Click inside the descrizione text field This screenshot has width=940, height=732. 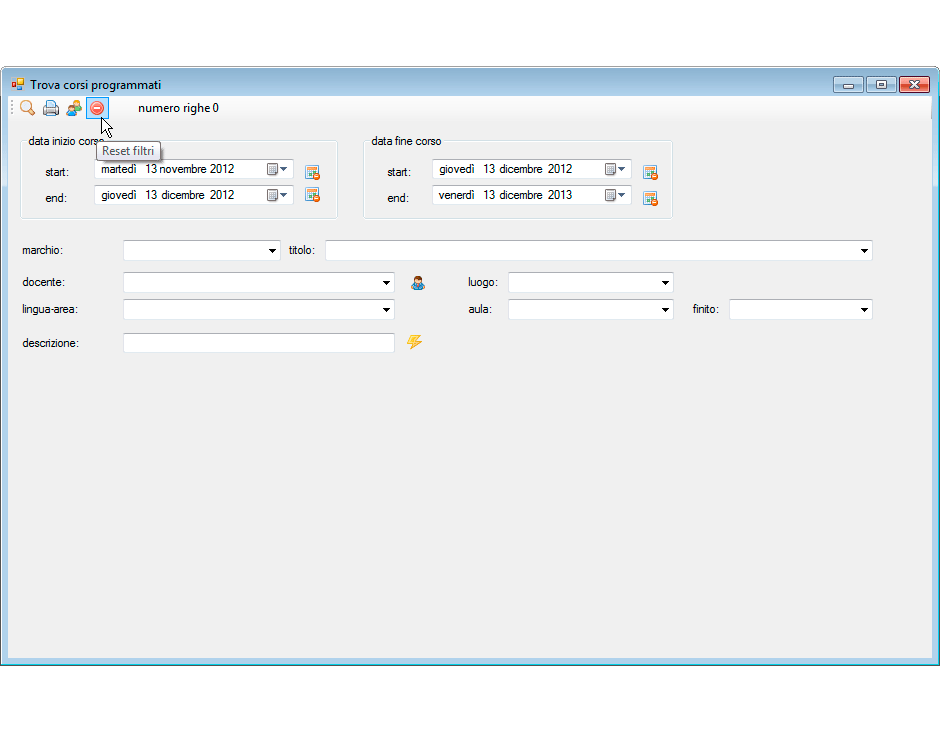pos(259,343)
